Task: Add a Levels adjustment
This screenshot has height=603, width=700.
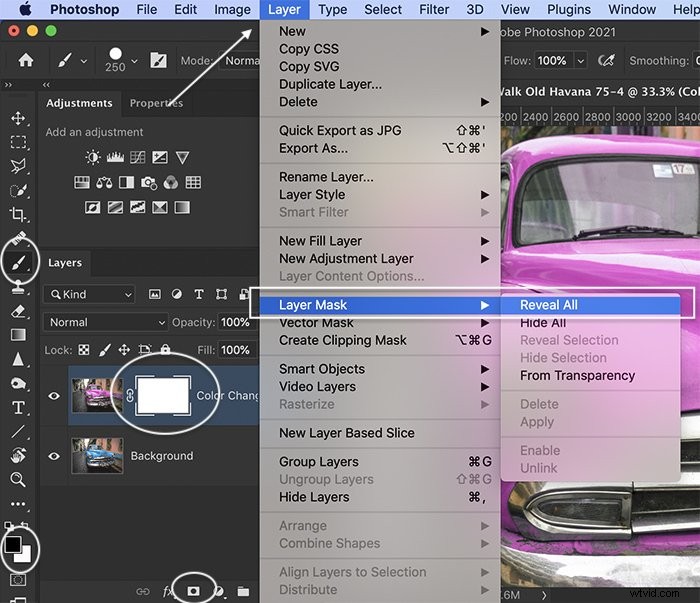Action: (115, 157)
